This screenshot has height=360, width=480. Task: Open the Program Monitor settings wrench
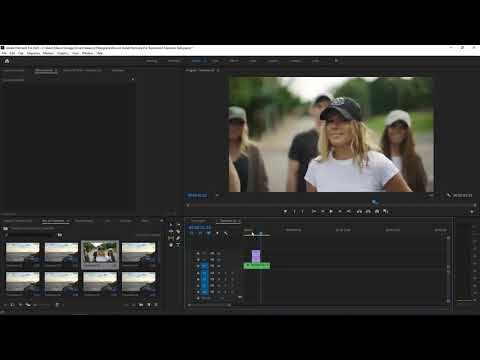pos(448,195)
